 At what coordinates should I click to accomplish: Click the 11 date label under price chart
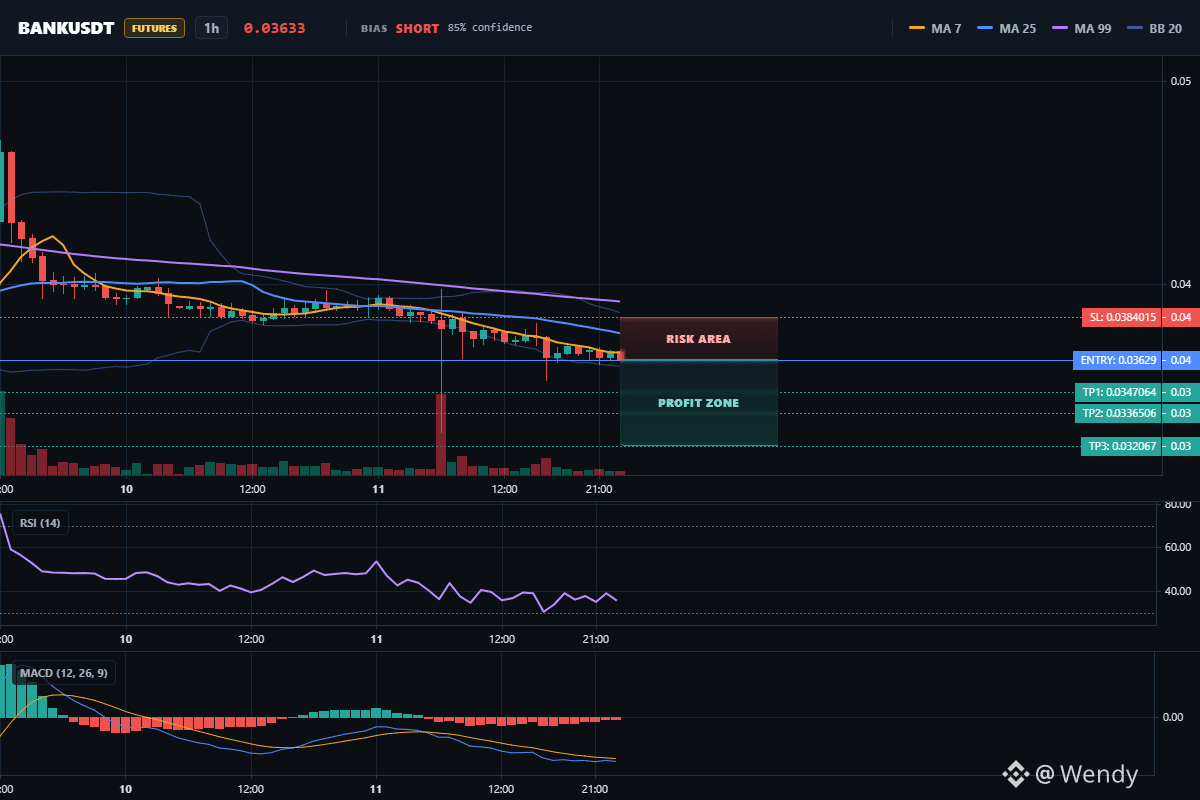pyautogui.click(x=378, y=489)
